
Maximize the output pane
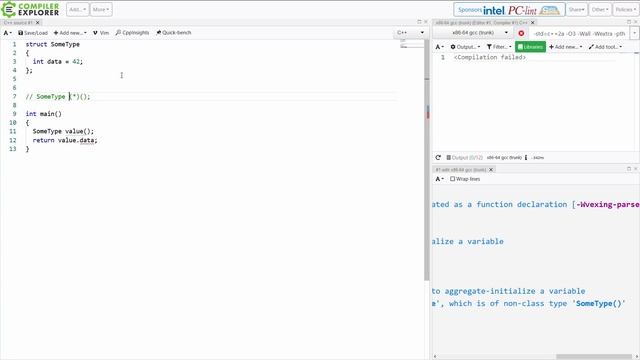point(629,169)
